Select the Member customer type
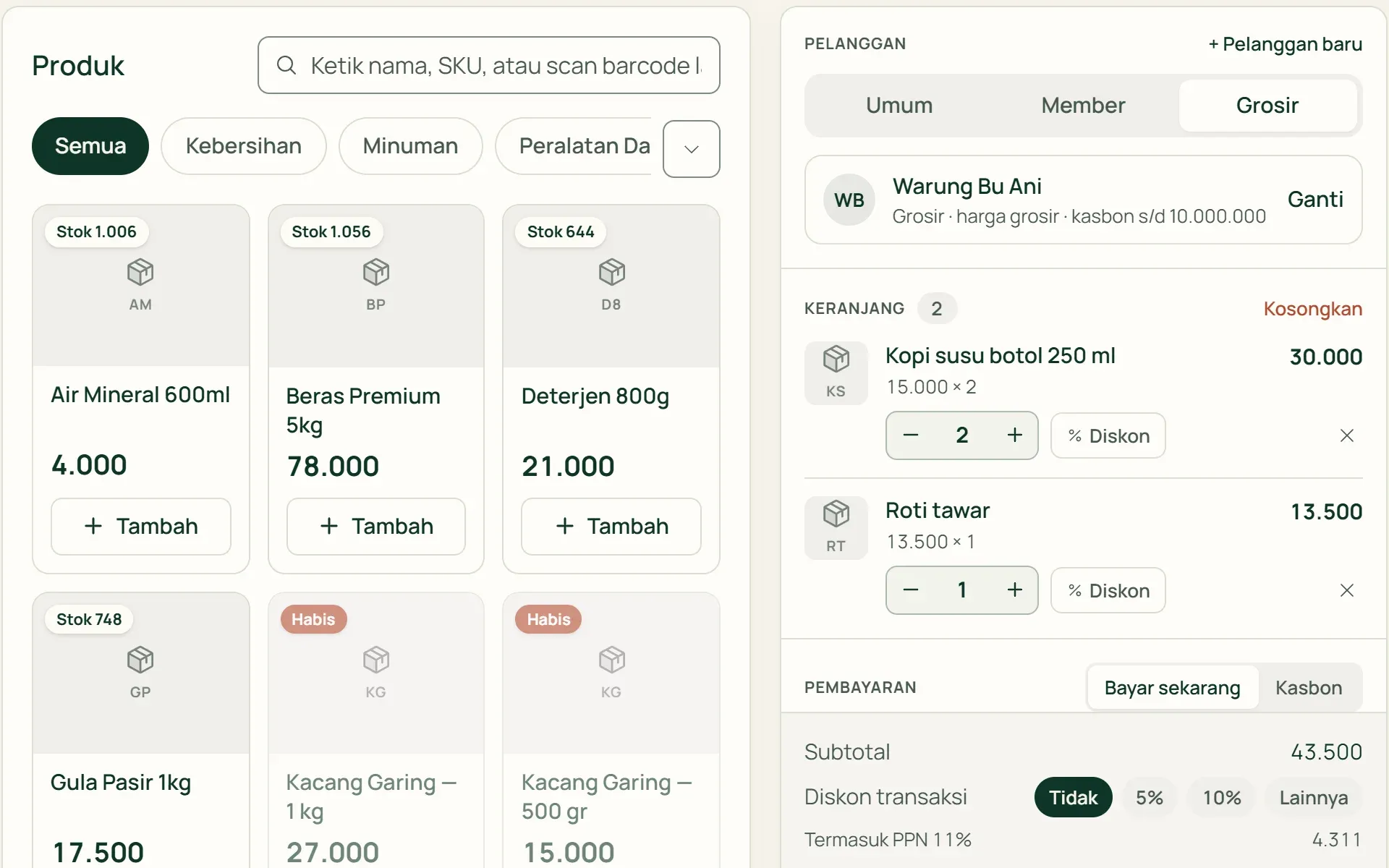The height and width of the screenshot is (868, 1389). coord(1083,106)
